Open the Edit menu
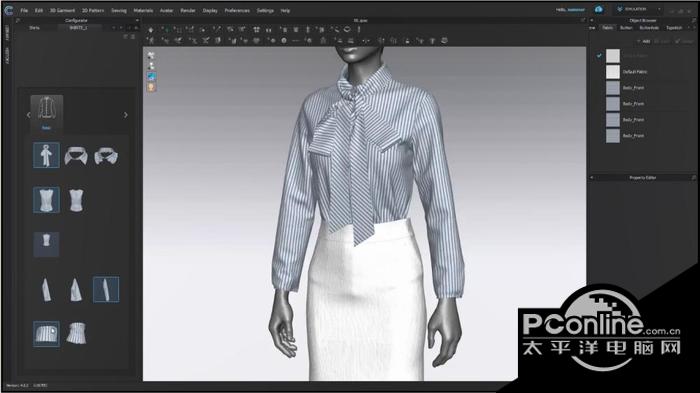Screen dimensions: 700x393 click(x=39, y=10)
